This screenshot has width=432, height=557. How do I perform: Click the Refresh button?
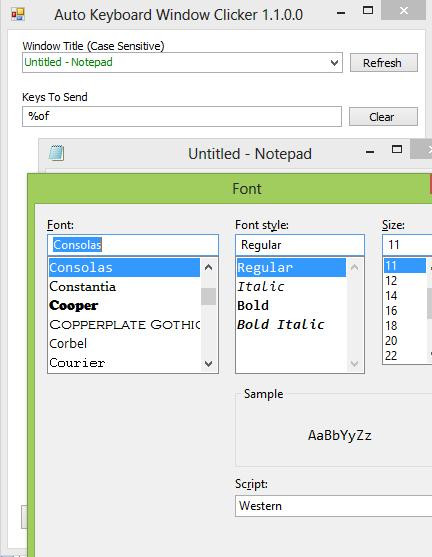coord(383,63)
